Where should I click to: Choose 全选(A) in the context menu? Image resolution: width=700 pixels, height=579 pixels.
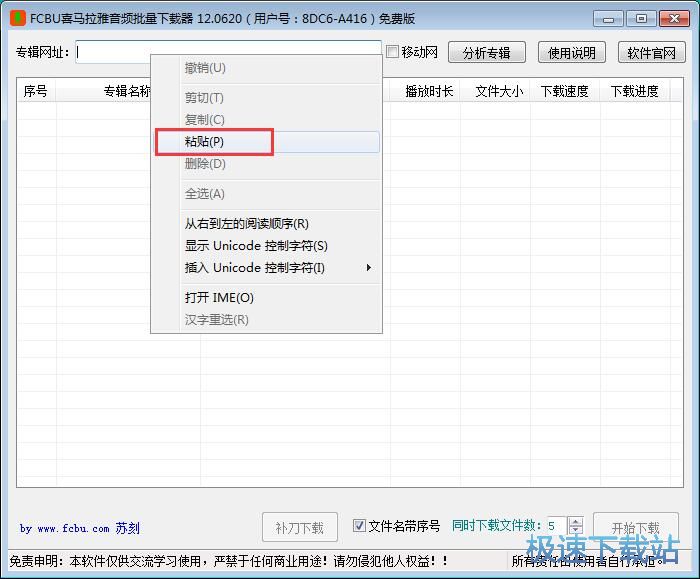[x=267, y=194]
